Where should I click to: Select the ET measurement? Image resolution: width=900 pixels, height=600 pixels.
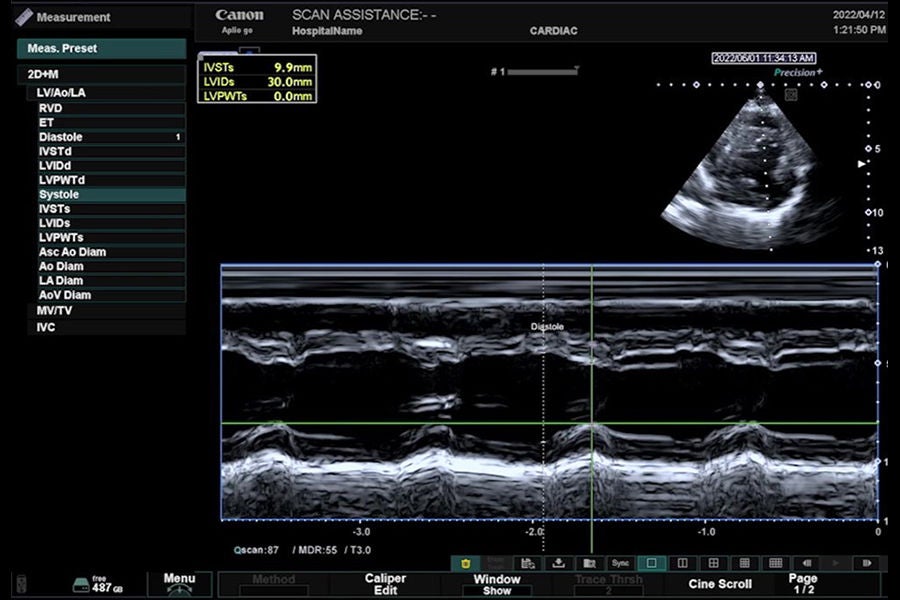pyautogui.click(x=111, y=122)
